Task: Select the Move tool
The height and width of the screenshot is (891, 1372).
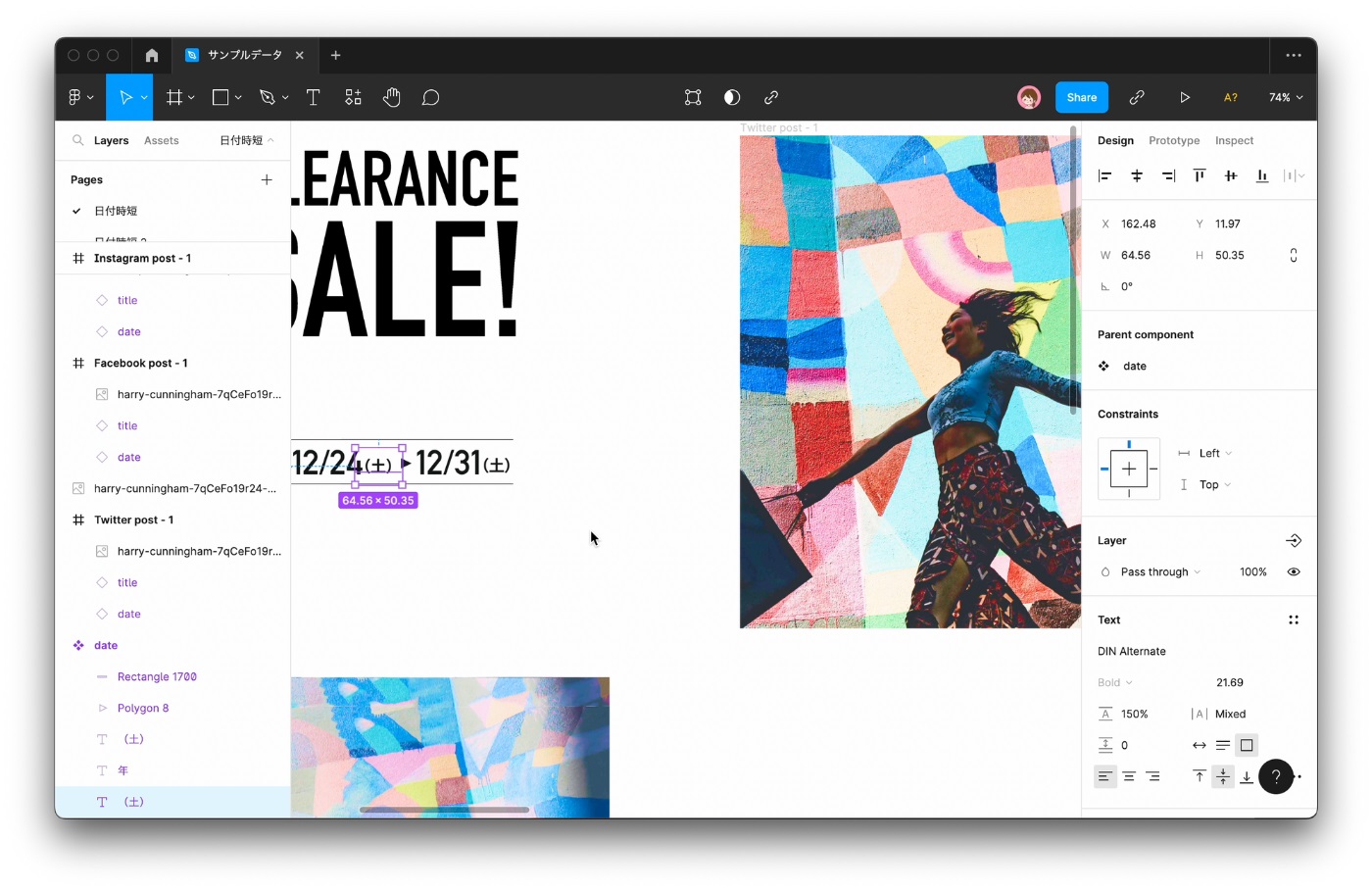Action: (125, 97)
